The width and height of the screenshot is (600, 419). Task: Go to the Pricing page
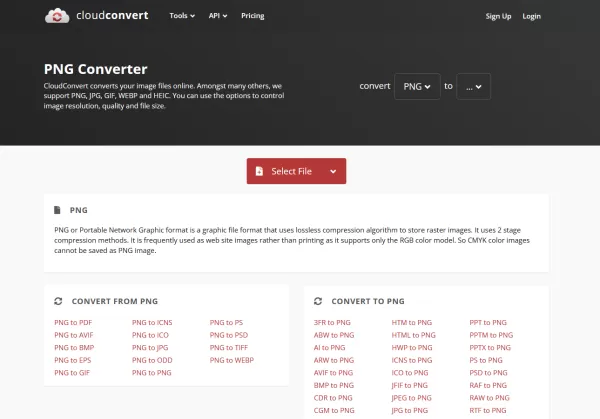coord(253,16)
